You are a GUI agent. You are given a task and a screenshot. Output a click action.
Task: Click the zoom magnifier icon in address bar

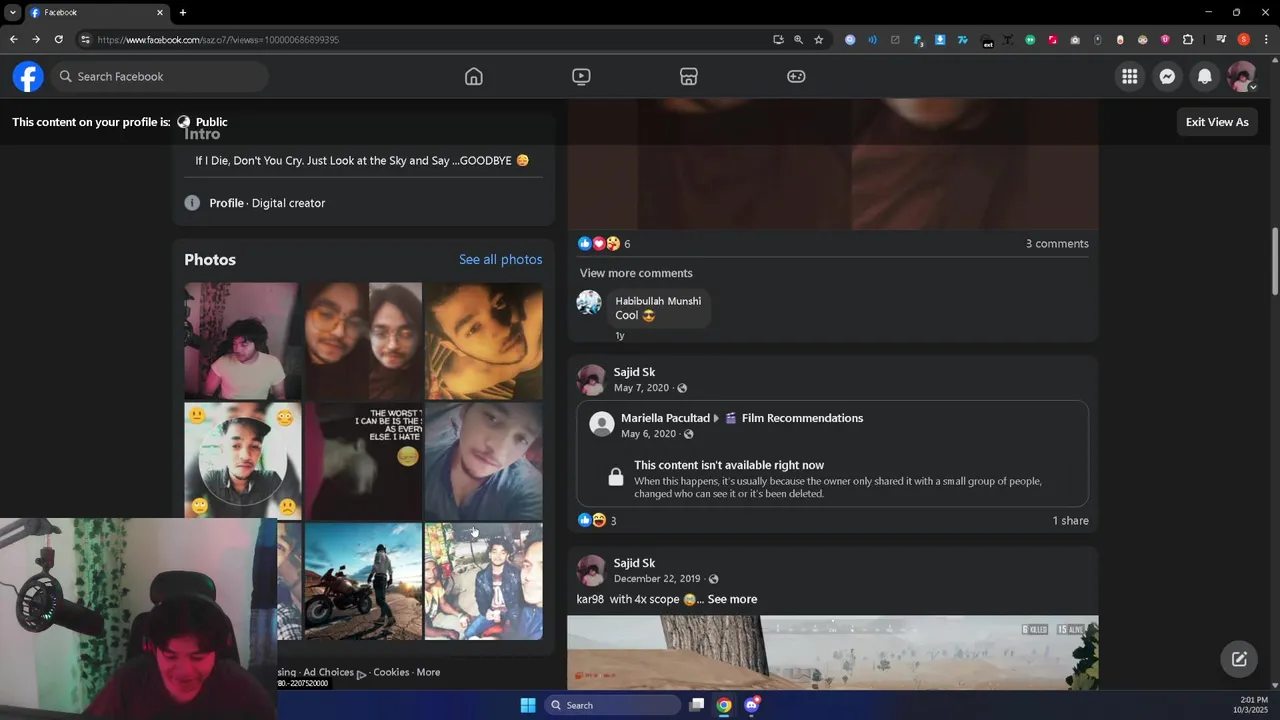(x=798, y=40)
